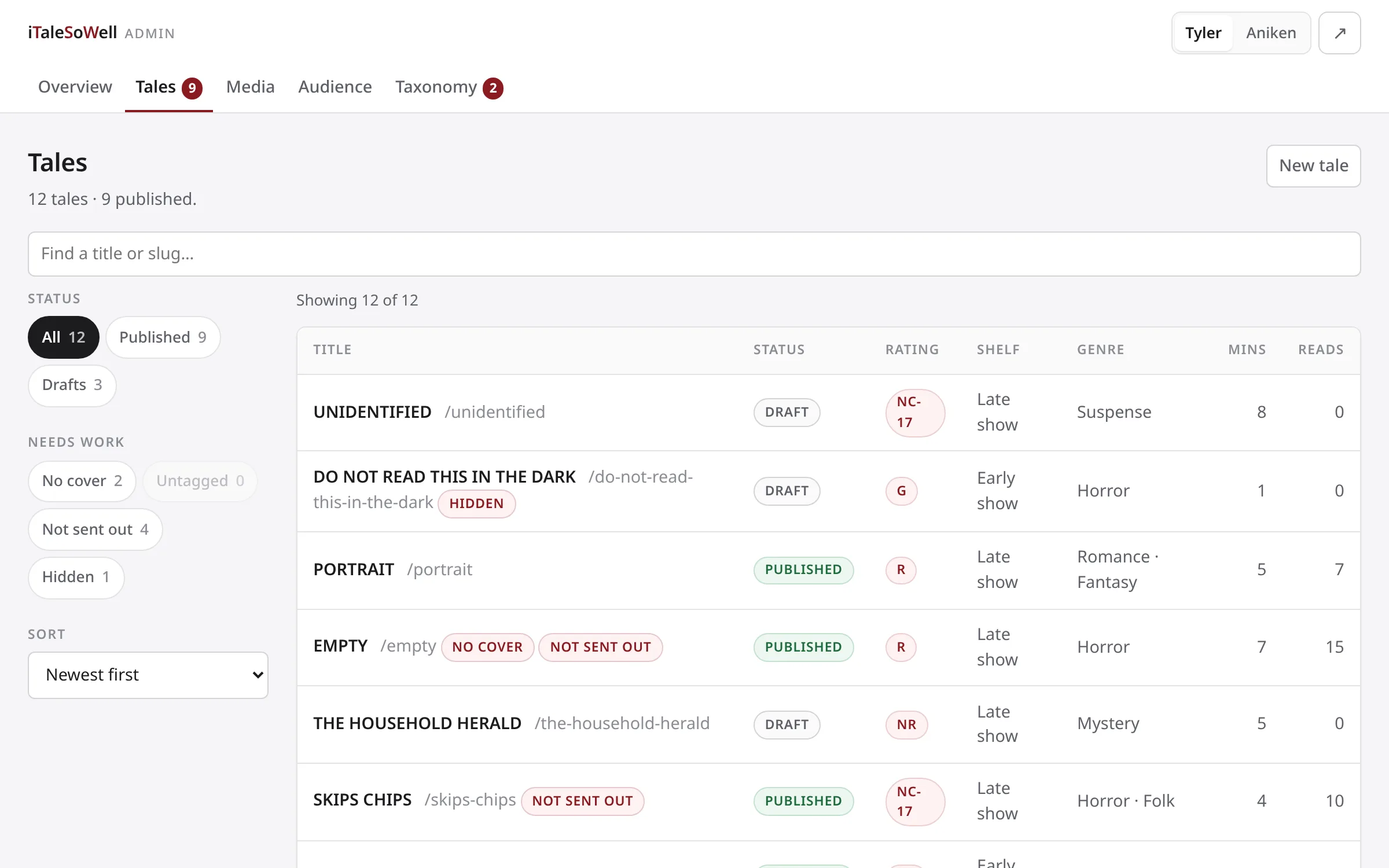Click the NR rating badge for Household Herald
Screen dimensions: 1389x868
pos(906,724)
